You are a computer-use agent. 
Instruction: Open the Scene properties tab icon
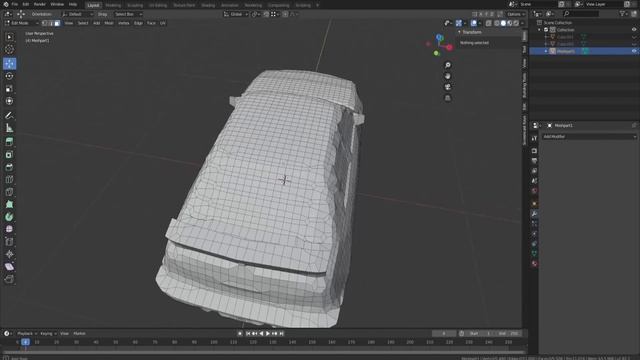pos(534,181)
